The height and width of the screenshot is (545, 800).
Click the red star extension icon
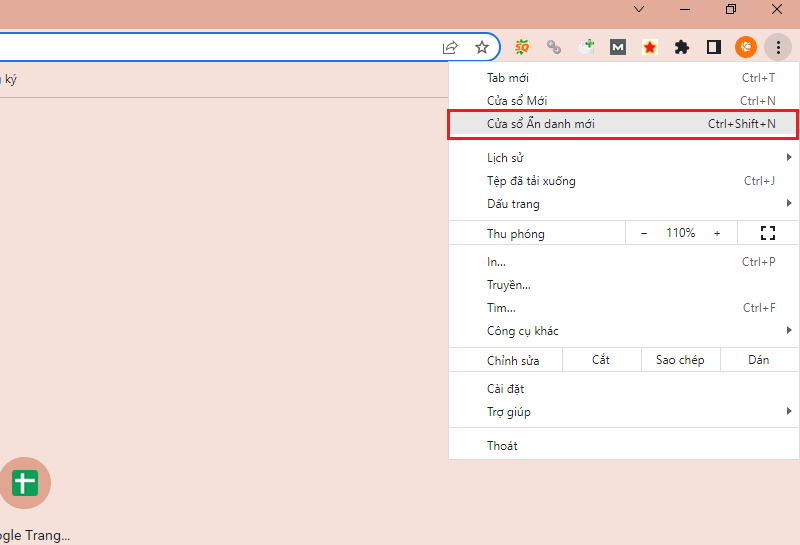650,47
